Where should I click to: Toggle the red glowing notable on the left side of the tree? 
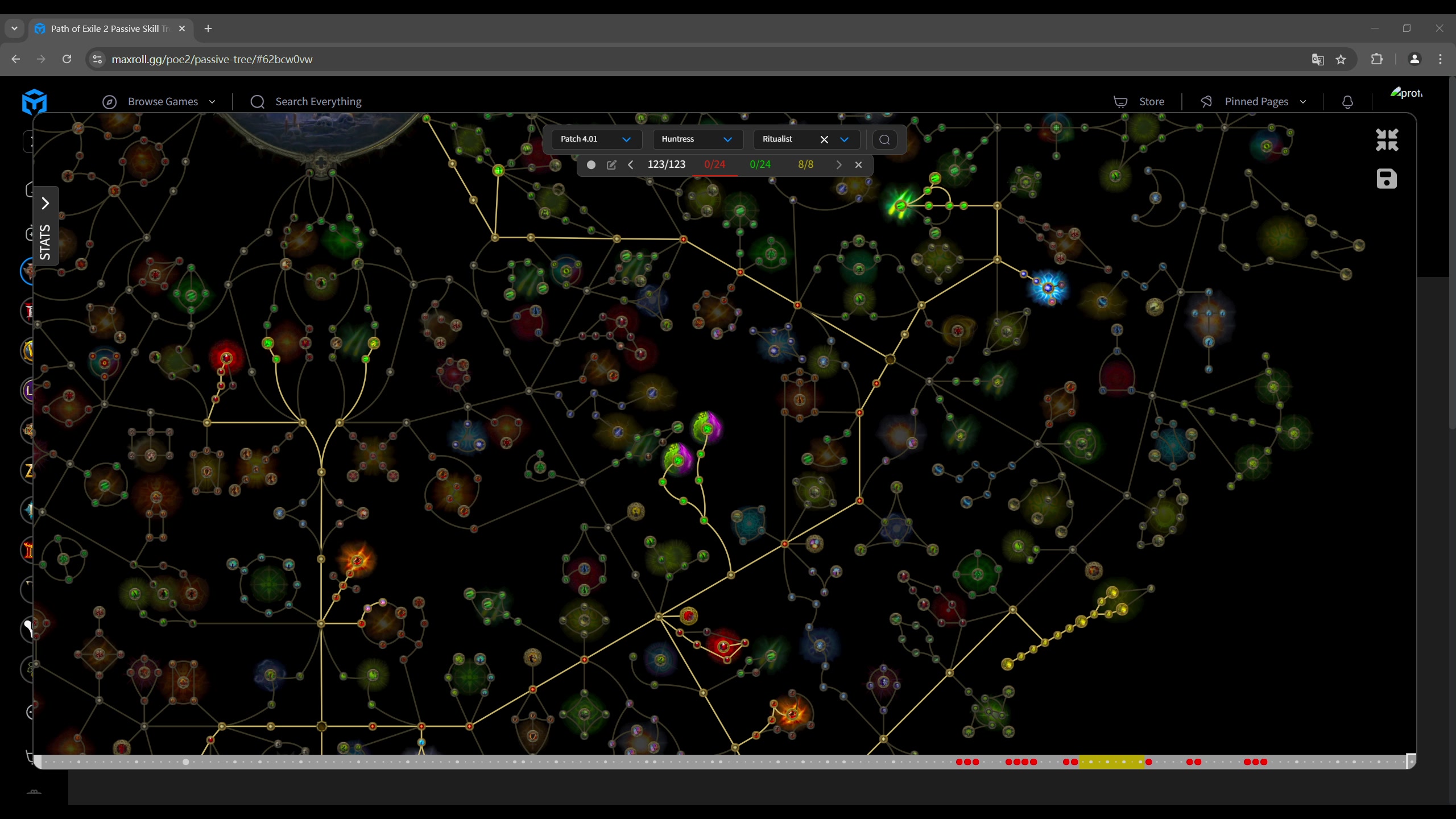(226, 358)
